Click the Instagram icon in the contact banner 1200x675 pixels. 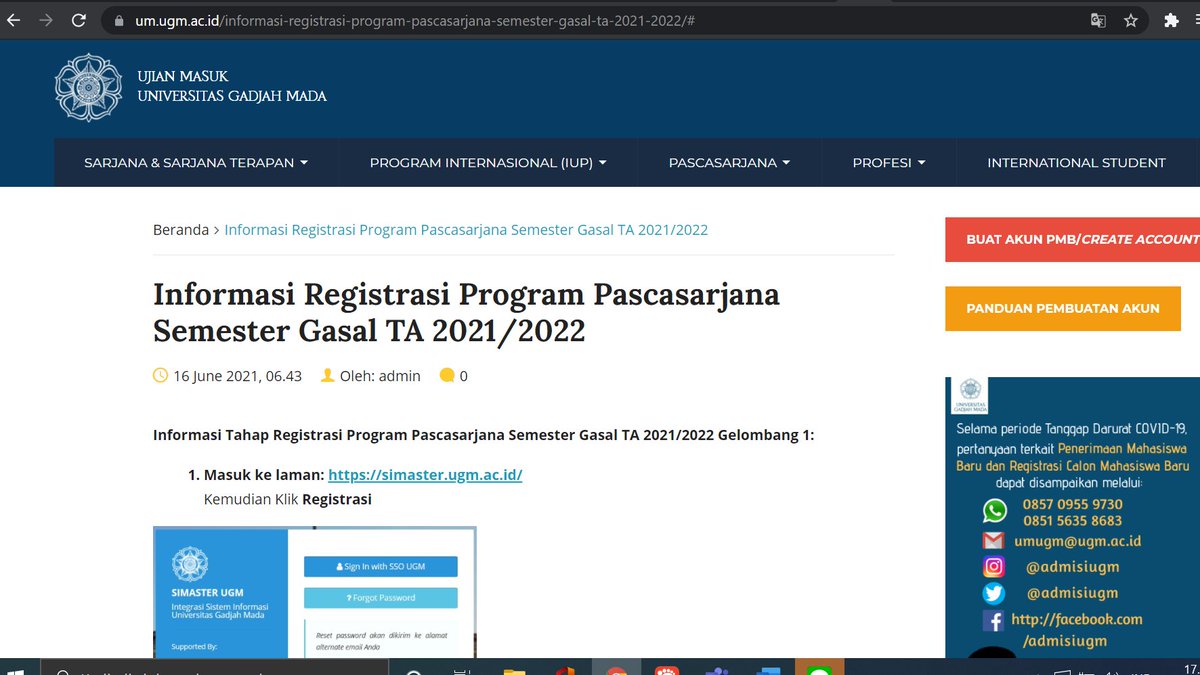click(x=993, y=567)
